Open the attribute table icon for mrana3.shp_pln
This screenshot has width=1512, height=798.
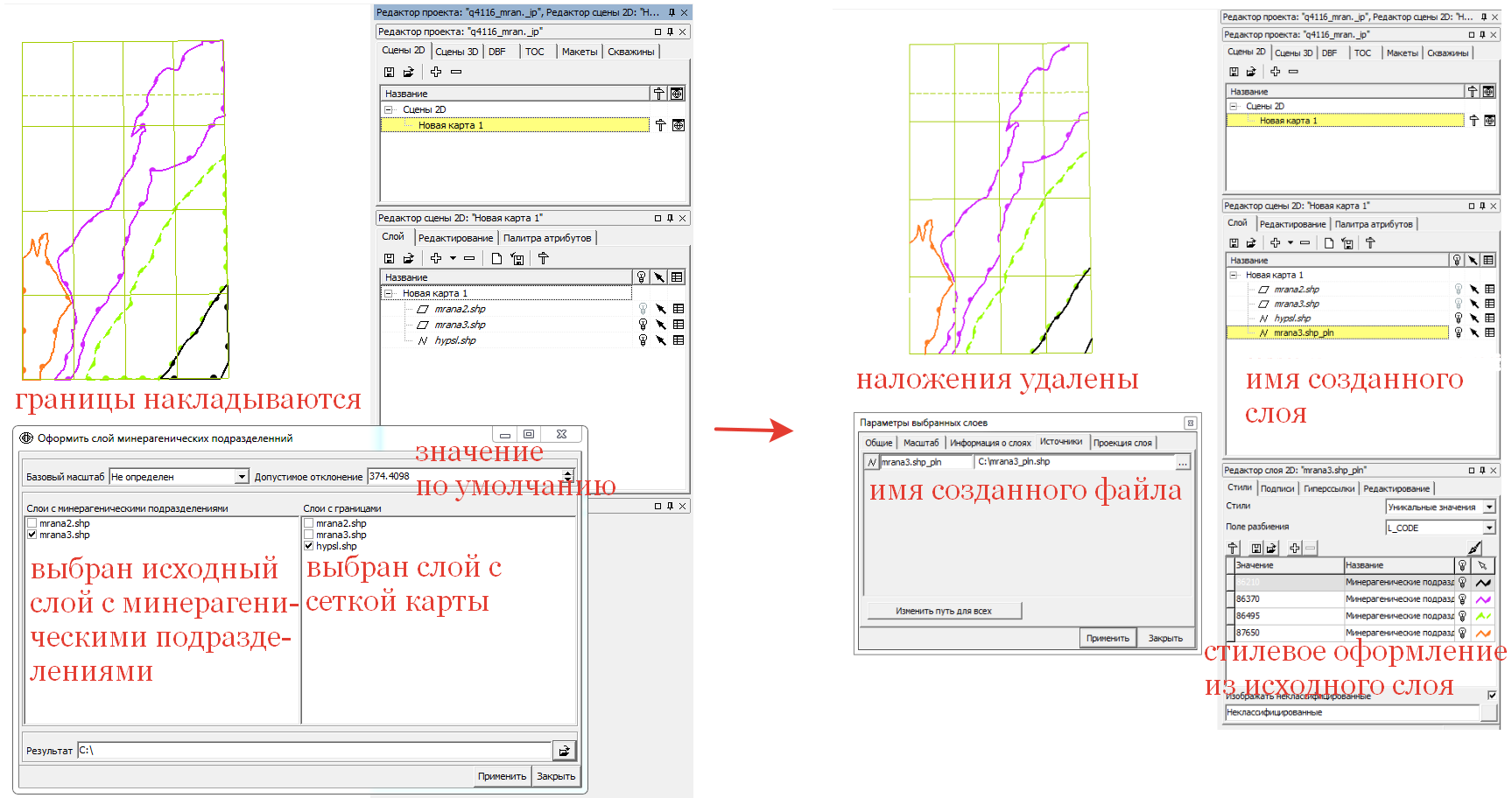point(1489,332)
